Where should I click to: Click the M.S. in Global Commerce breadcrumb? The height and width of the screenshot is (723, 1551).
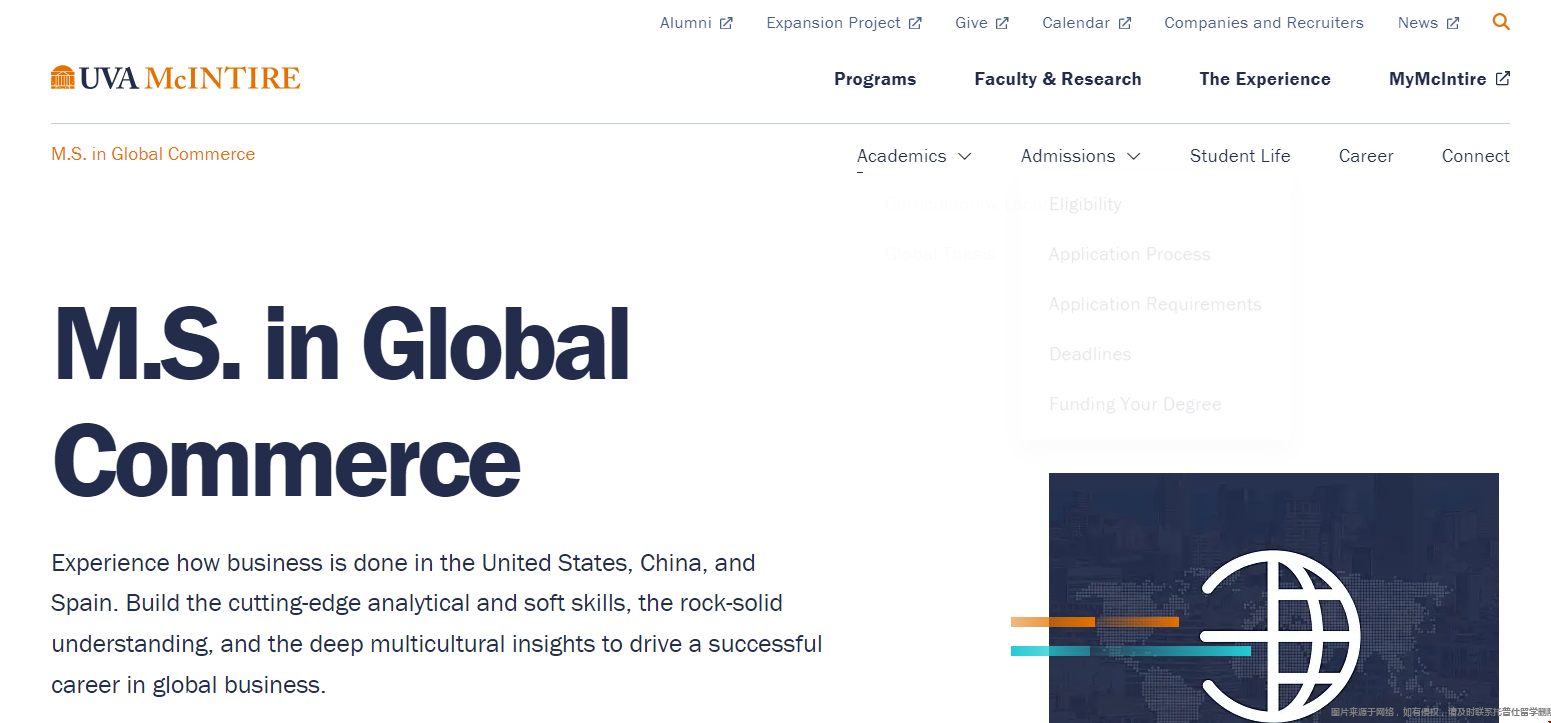pos(153,154)
